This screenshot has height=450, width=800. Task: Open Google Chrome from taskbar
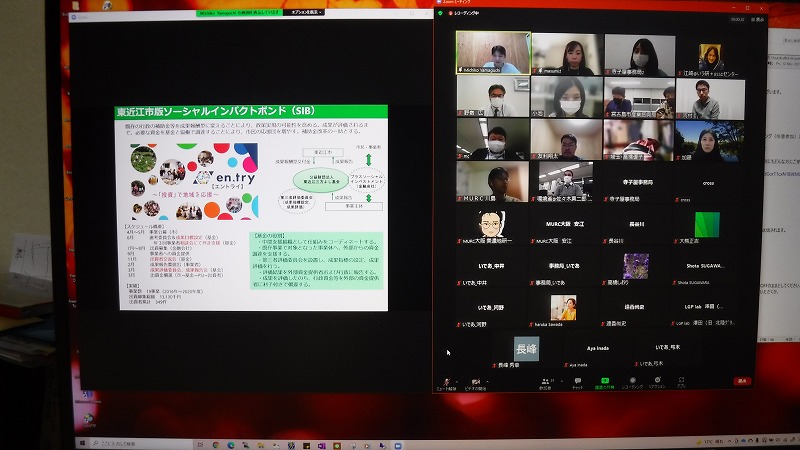pos(216,445)
